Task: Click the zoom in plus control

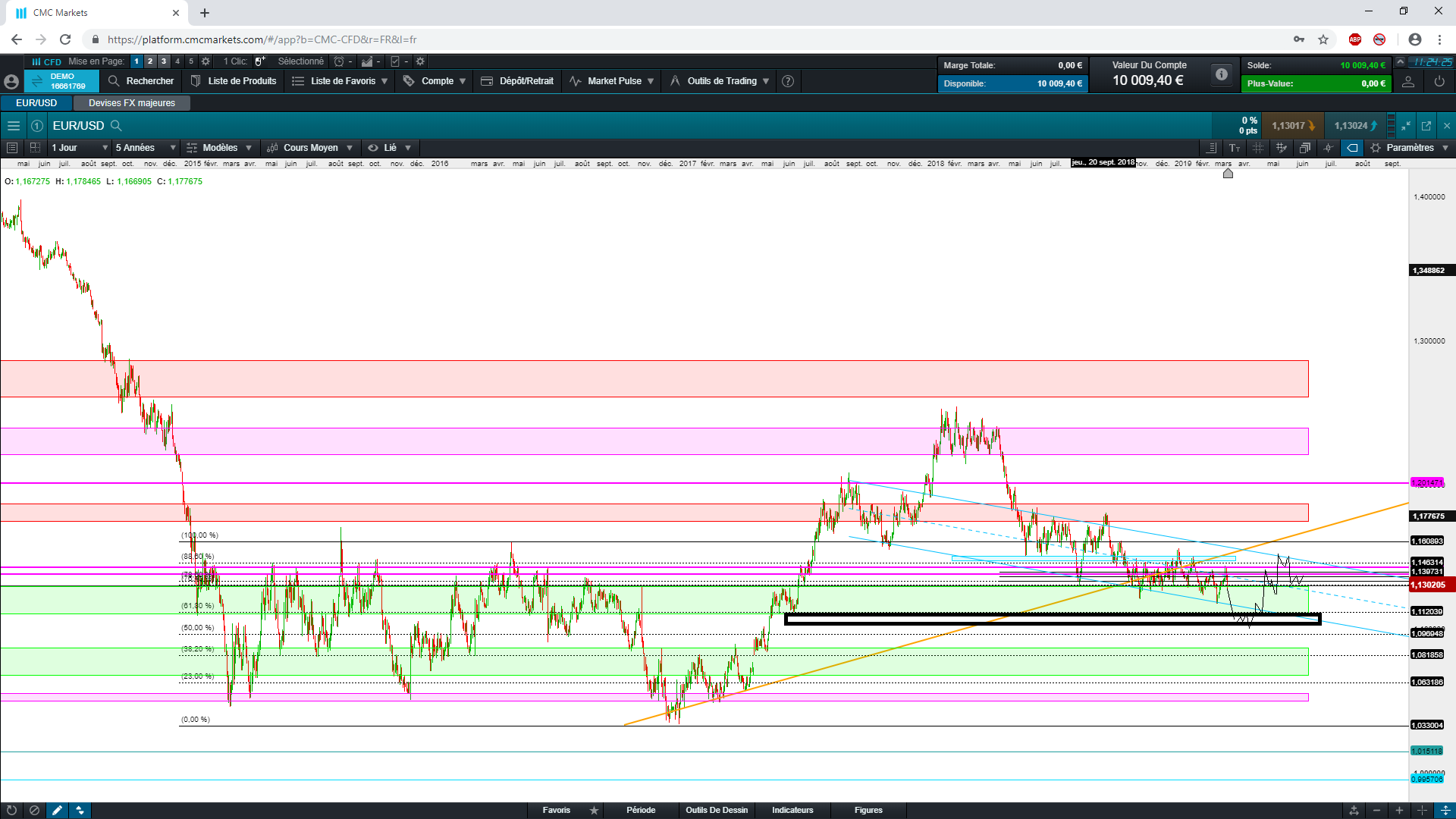Action: [x=1399, y=810]
